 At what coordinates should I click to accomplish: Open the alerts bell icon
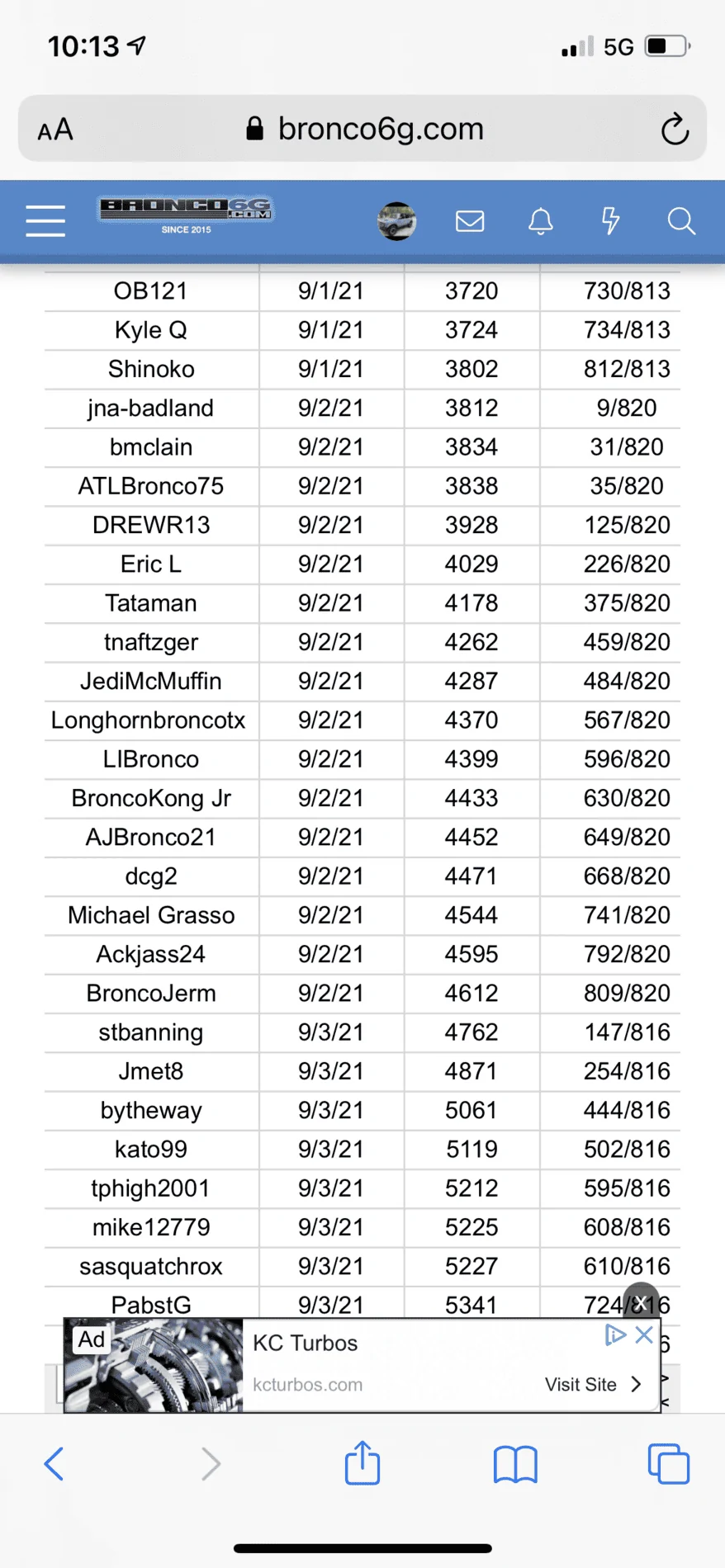point(541,221)
